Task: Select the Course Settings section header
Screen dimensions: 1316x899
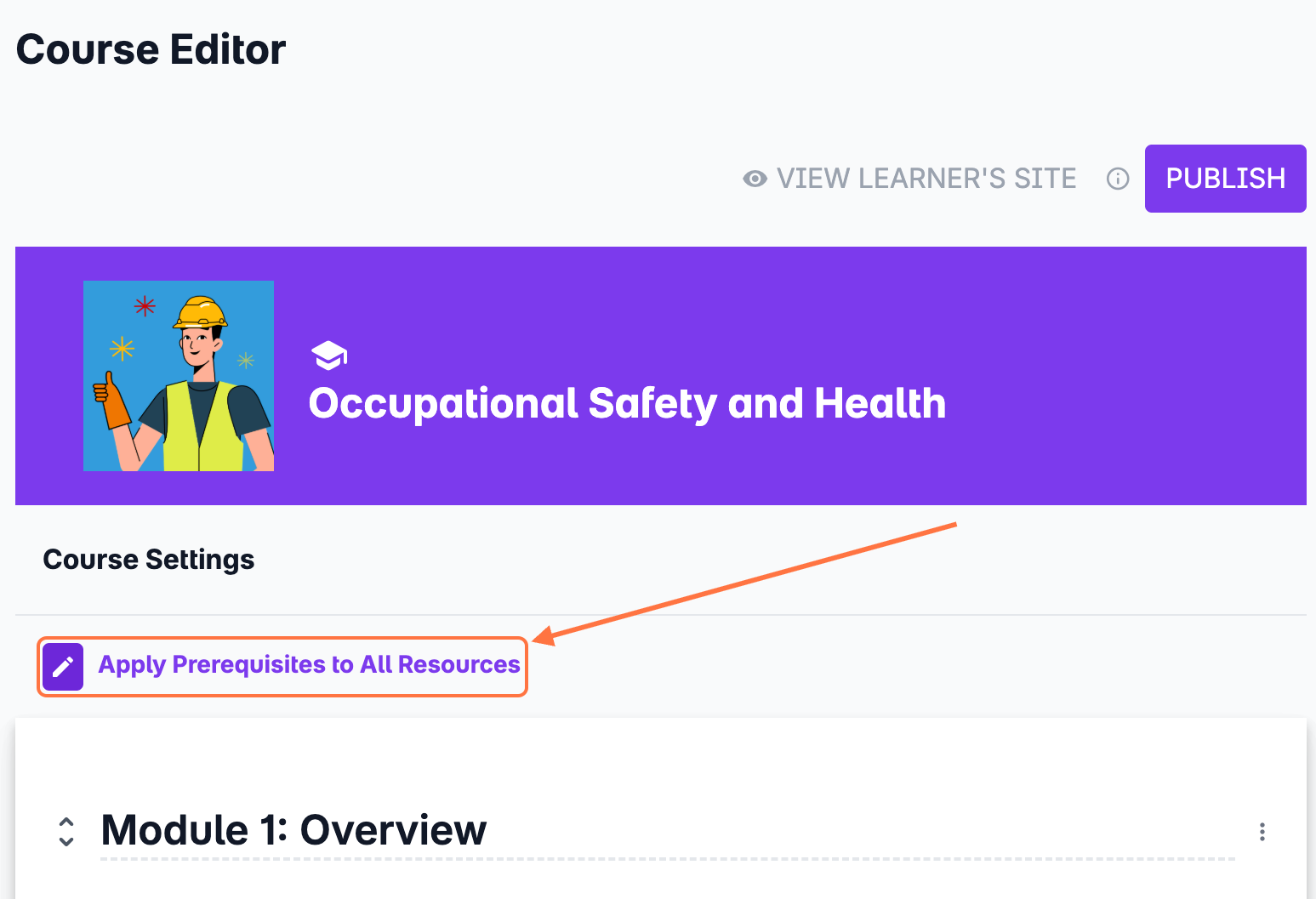Action: [x=149, y=560]
